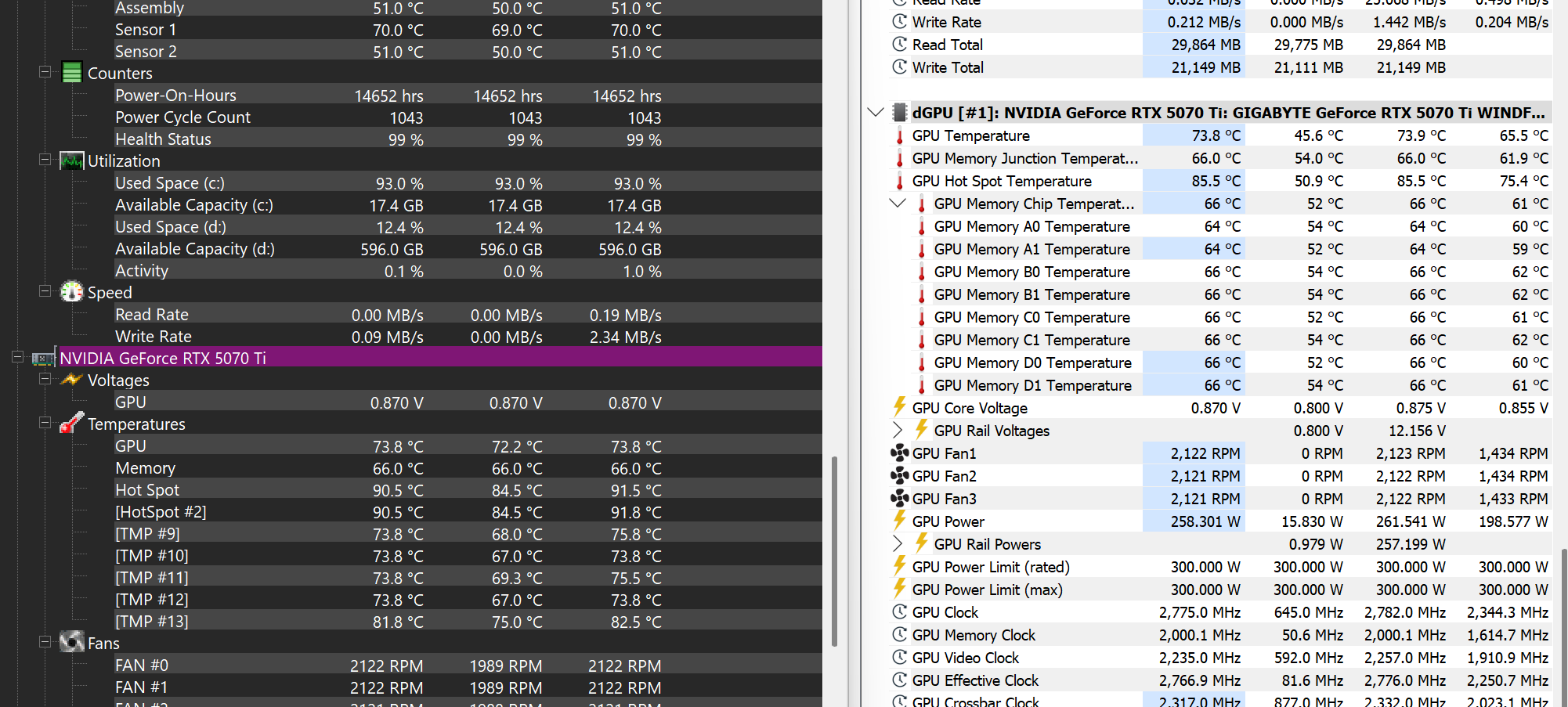Collapse the Counters group
Screen dimensions: 1568x707
tap(45, 72)
